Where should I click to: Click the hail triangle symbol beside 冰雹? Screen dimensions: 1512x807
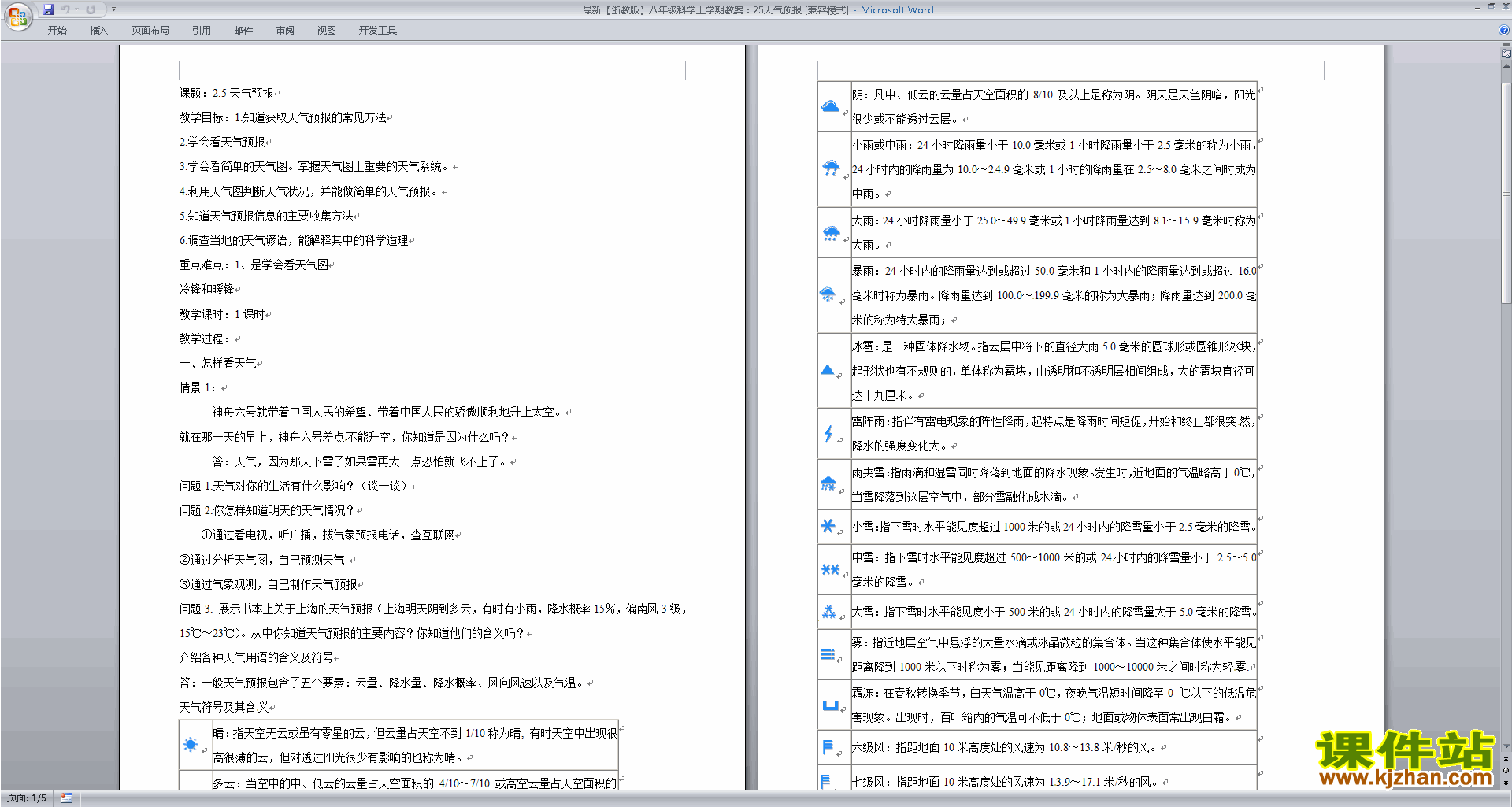point(827,370)
